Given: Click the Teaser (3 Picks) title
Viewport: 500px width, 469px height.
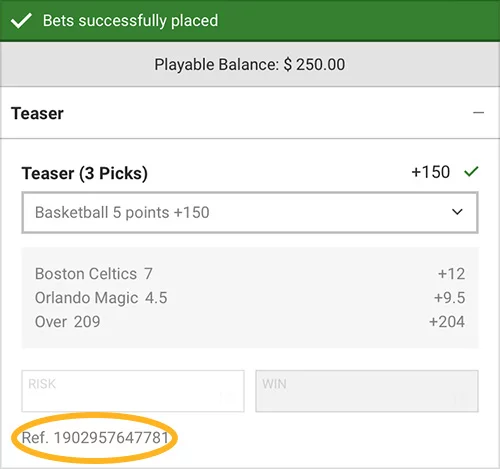Looking at the screenshot, I should click(84, 173).
